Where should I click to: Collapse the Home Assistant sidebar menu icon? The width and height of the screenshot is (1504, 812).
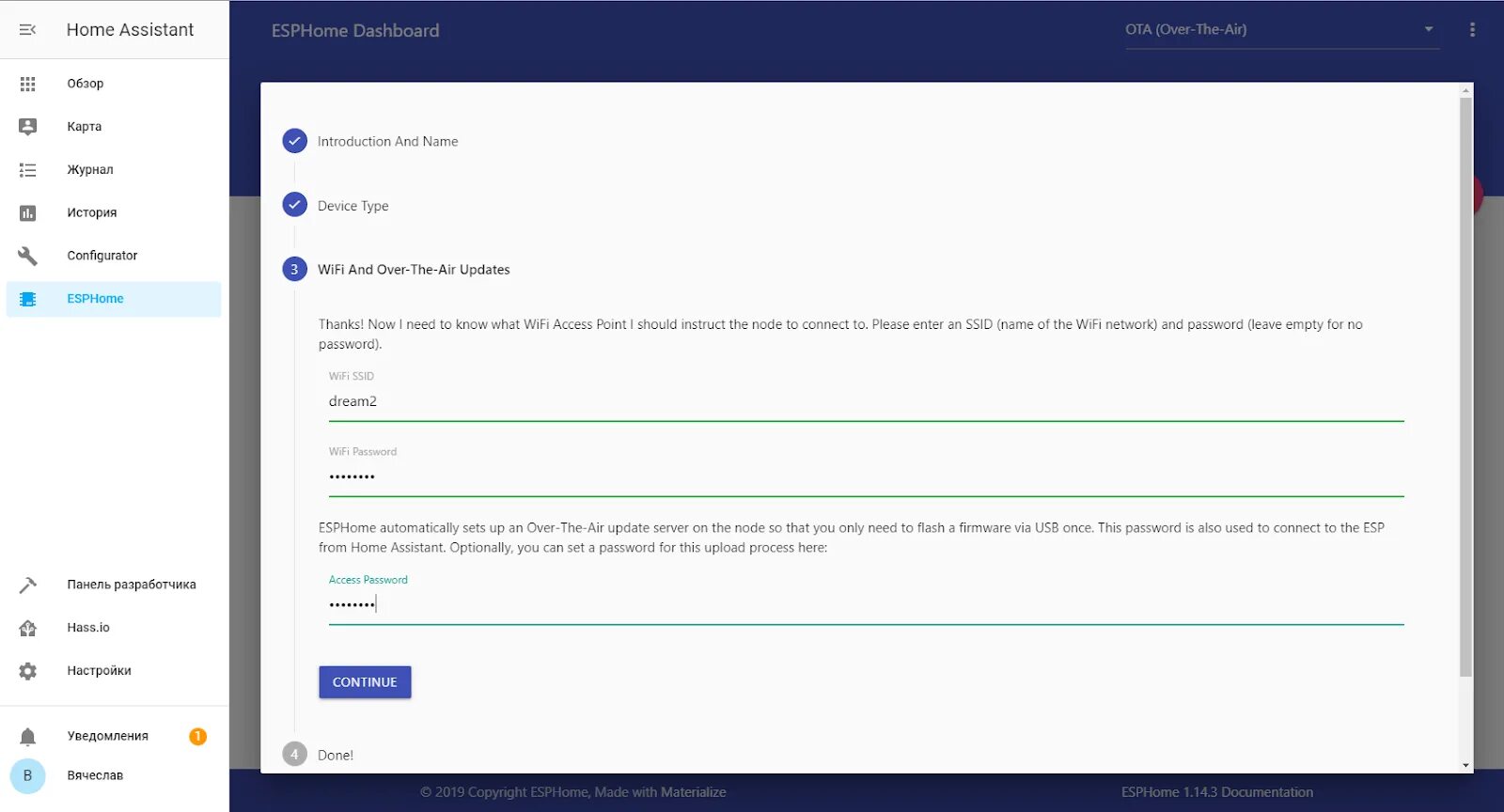pyautogui.click(x=27, y=30)
